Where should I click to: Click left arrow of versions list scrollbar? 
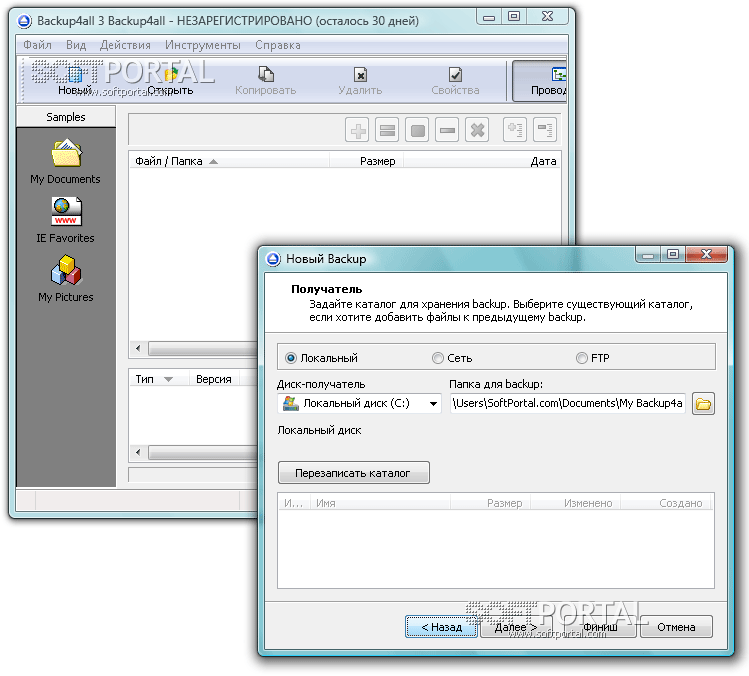(139, 452)
